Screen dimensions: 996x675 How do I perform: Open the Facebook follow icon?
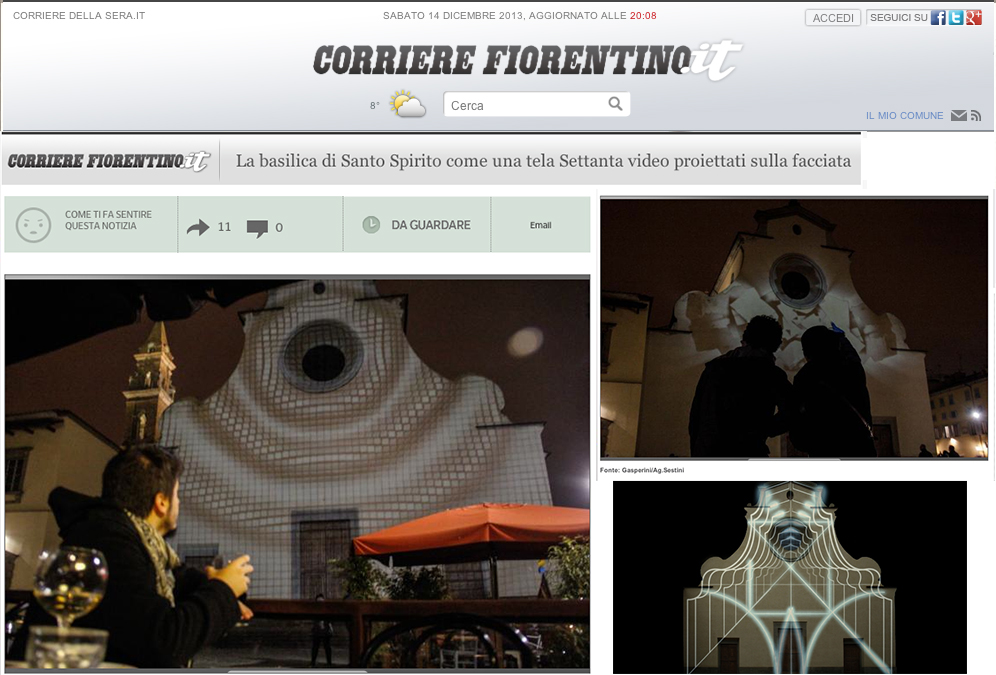coord(938,17)
